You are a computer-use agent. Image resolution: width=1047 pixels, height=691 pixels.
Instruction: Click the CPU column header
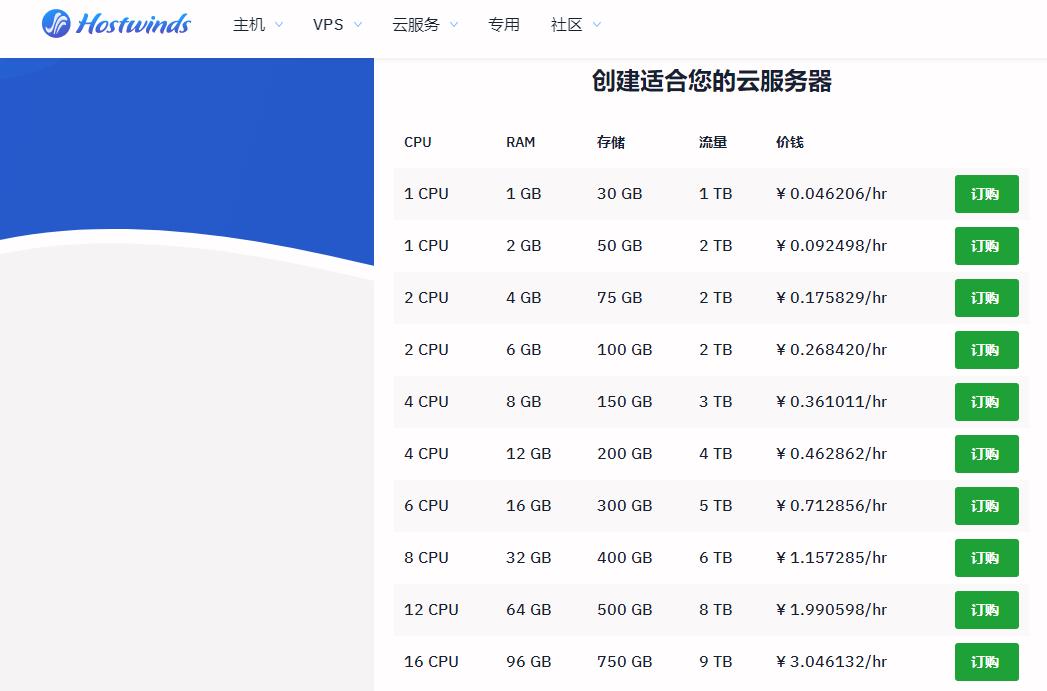click(x=417, y=142)
